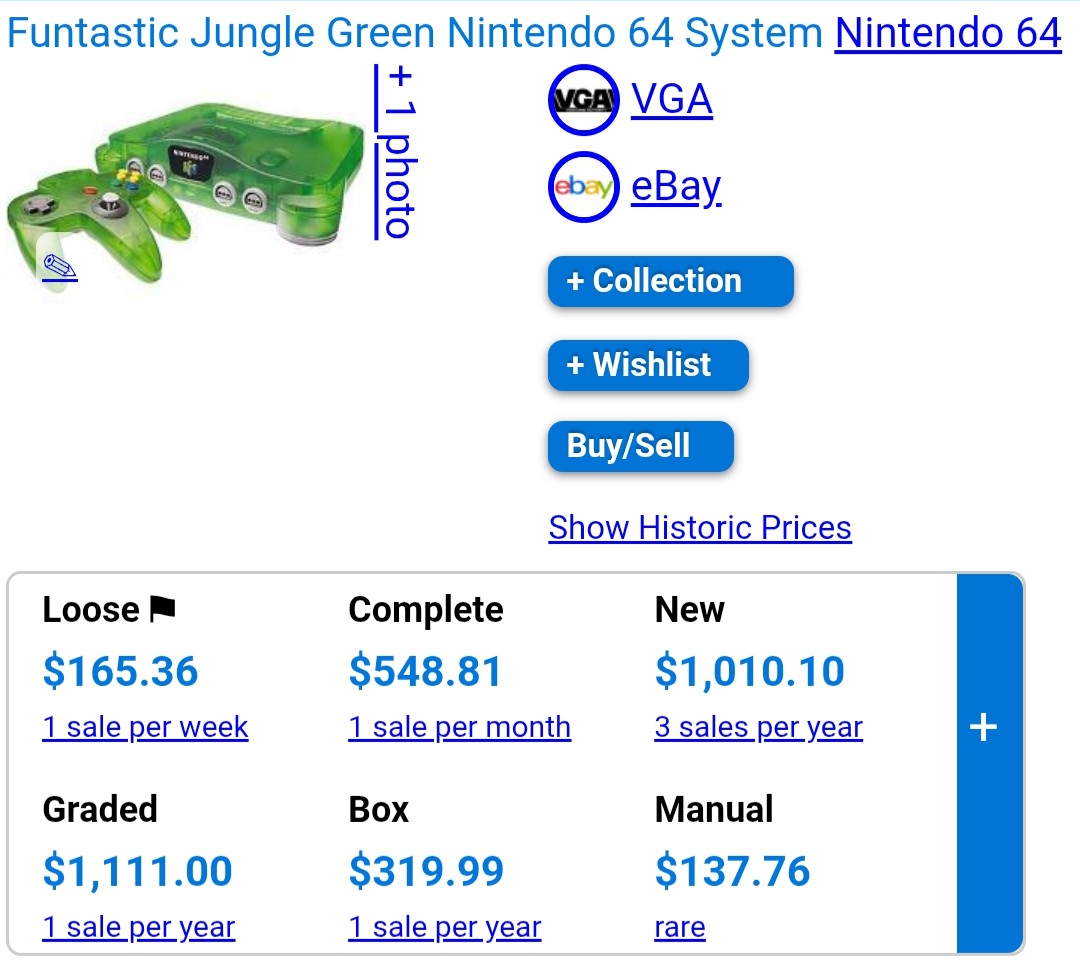1080x970 pixels.
Task: Open the +1 photo link
Action: tap(395, 152)
